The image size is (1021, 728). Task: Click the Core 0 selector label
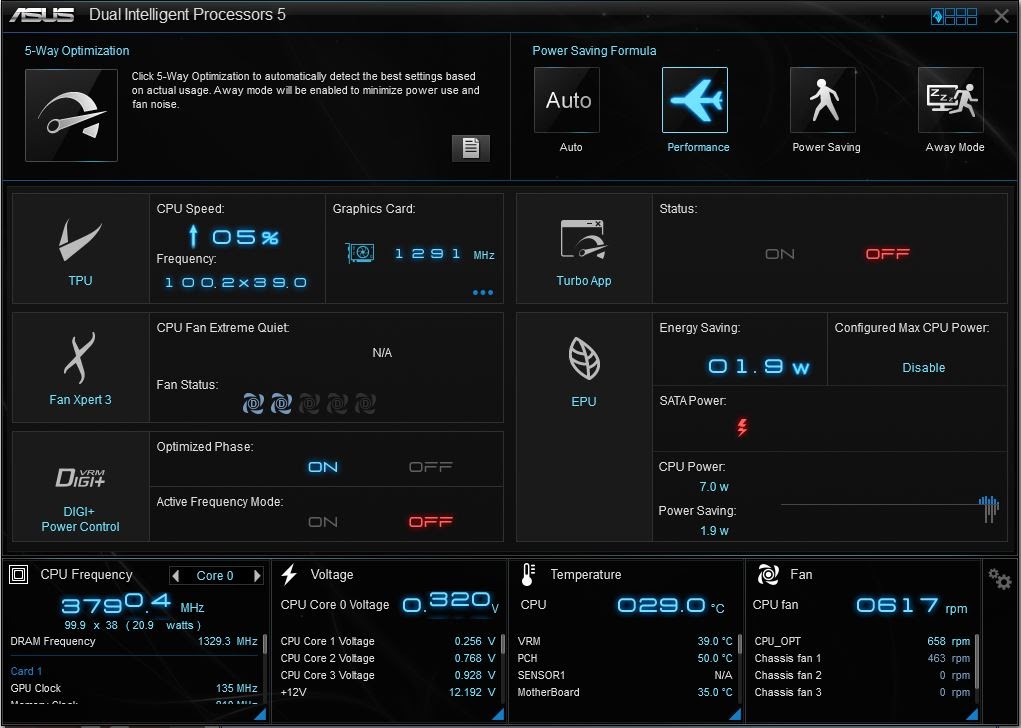tap(215, 576)
